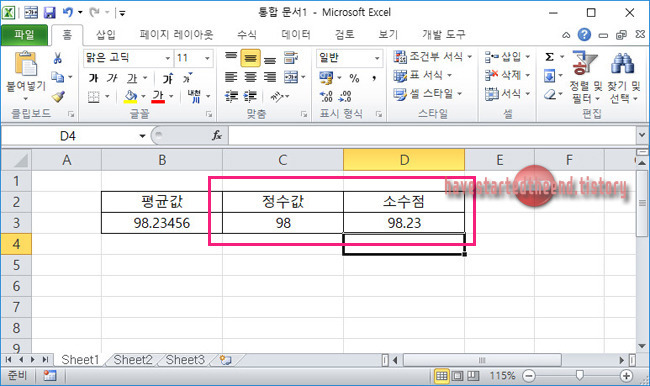
Task: Click the Clear eraser icon
Action: click(550, 95)
